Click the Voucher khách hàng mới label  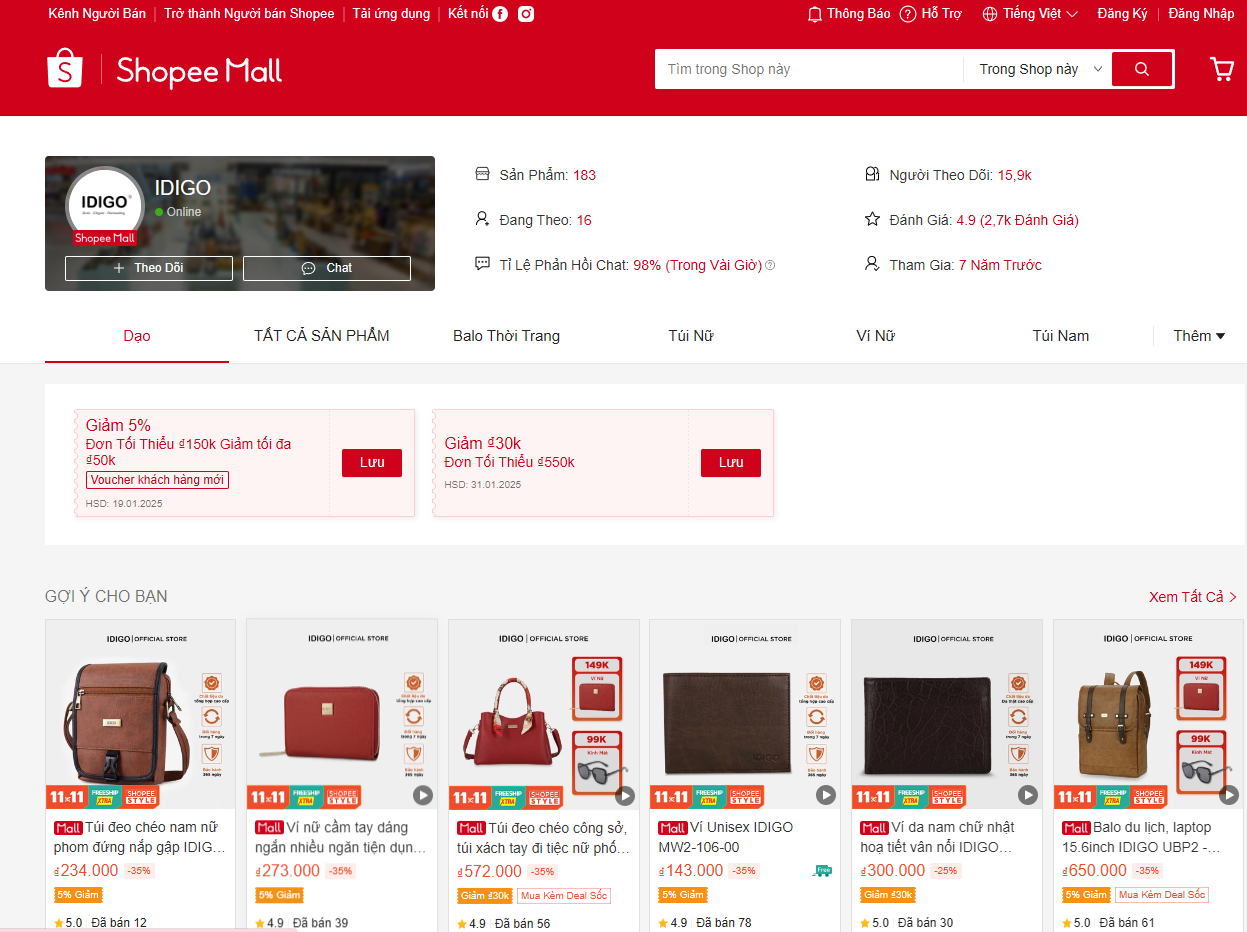point(157,480)
